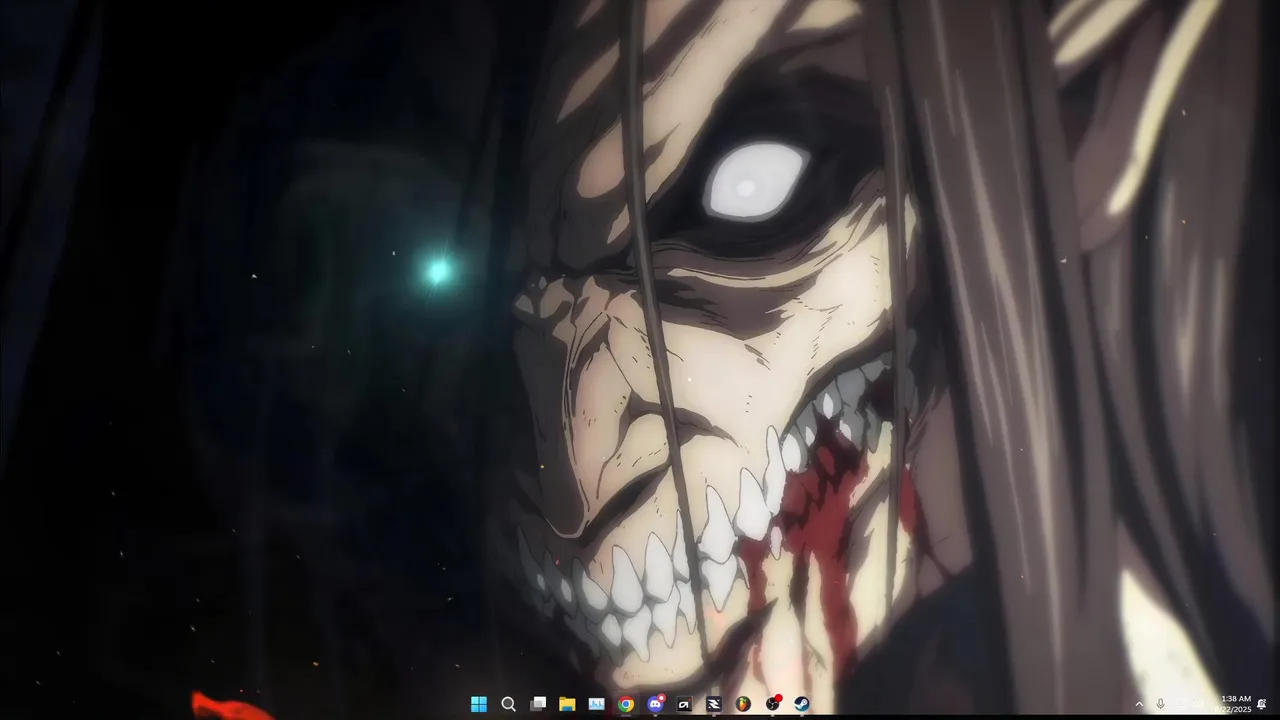Open the striped Z logo taskbar app
This screenshot has height=720, width=1280.
714,704
